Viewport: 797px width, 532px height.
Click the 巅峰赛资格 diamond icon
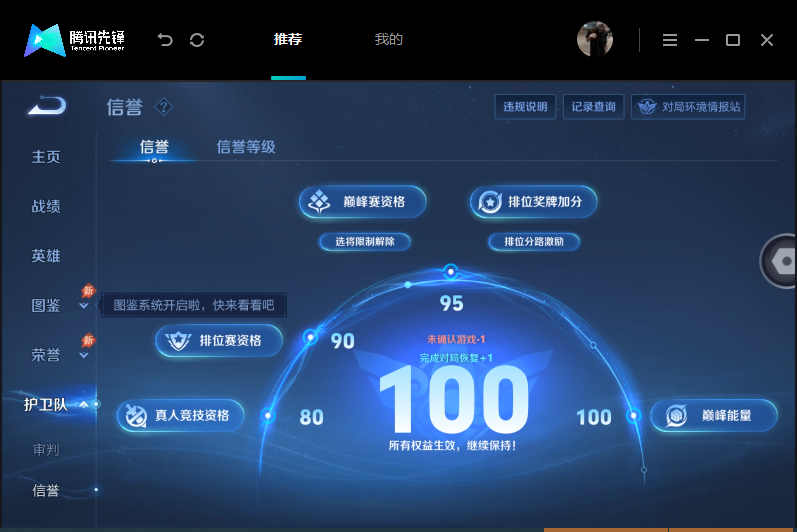(319, 202)
